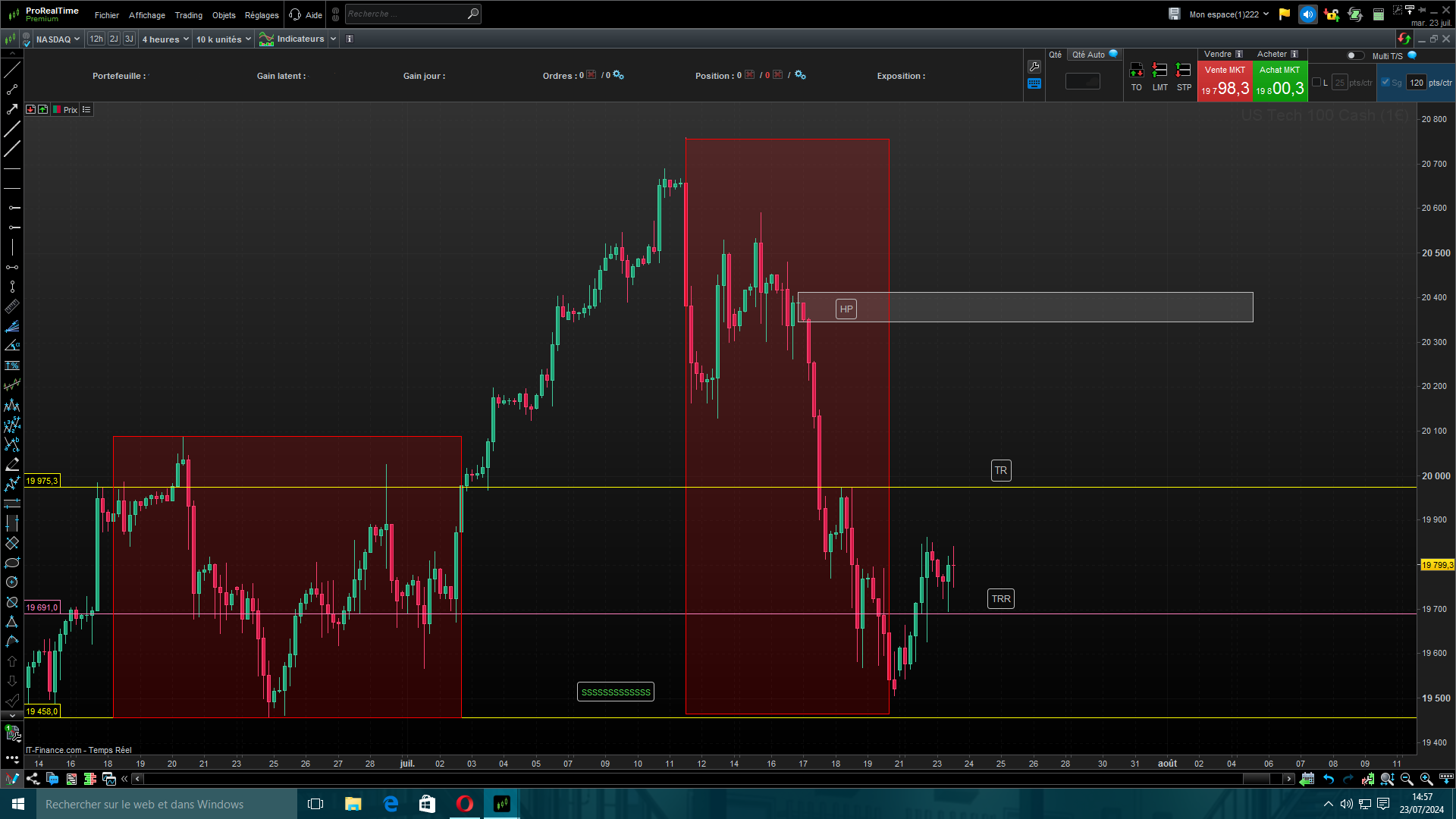Uncheck the Sg stop checkbox
Viewport: 1456px width, 819px height.
[x=1385, y=83]
